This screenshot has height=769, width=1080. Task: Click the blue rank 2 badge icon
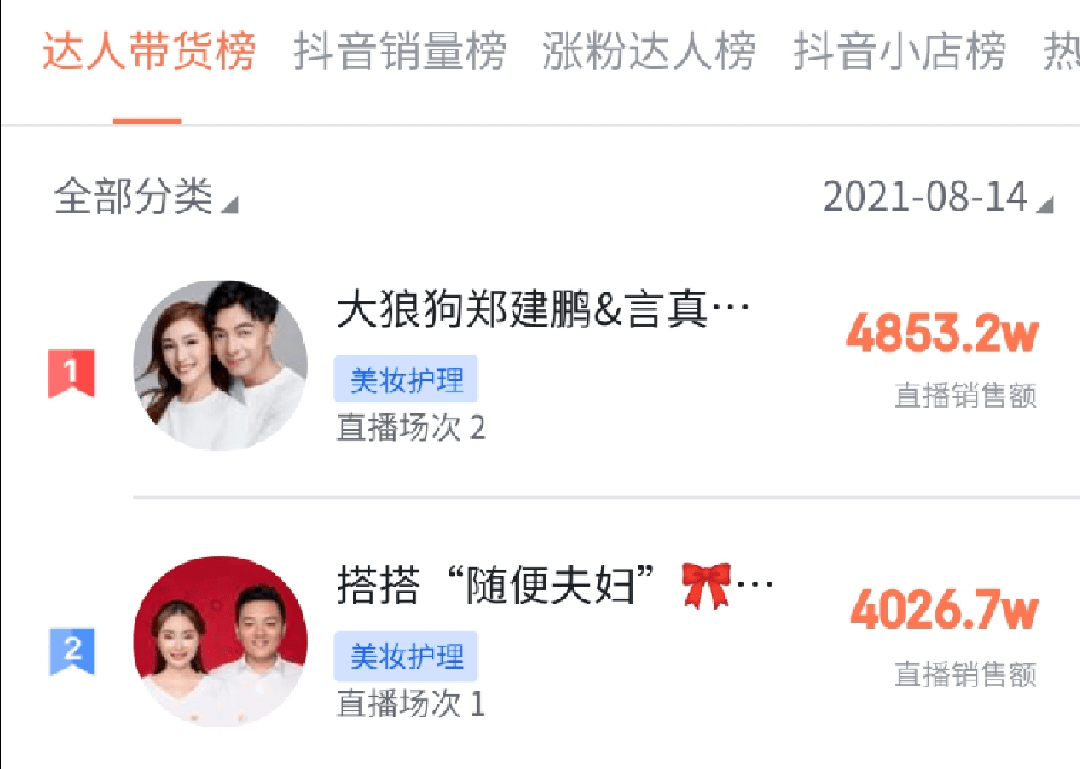(x=72, y=651)
